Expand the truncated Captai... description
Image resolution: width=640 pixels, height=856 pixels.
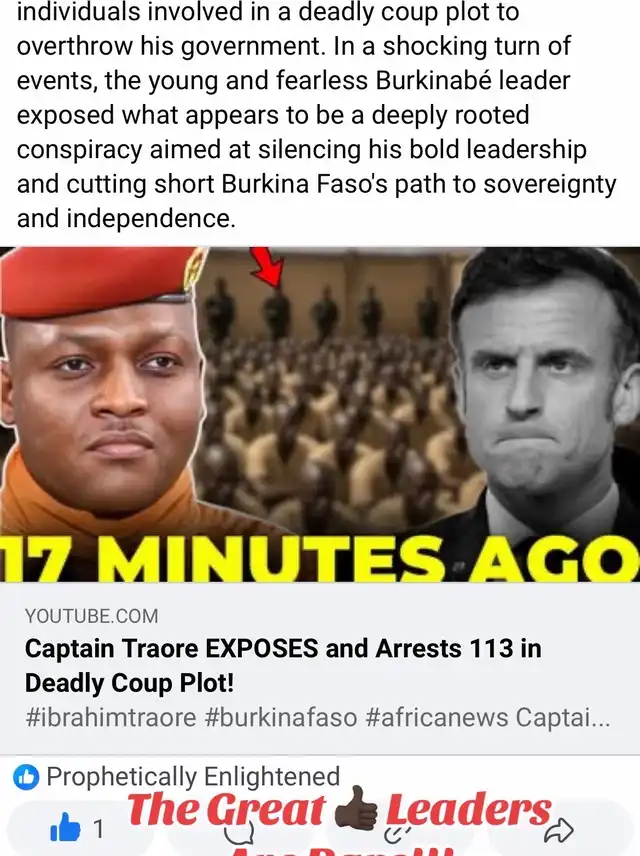[562, 717]
